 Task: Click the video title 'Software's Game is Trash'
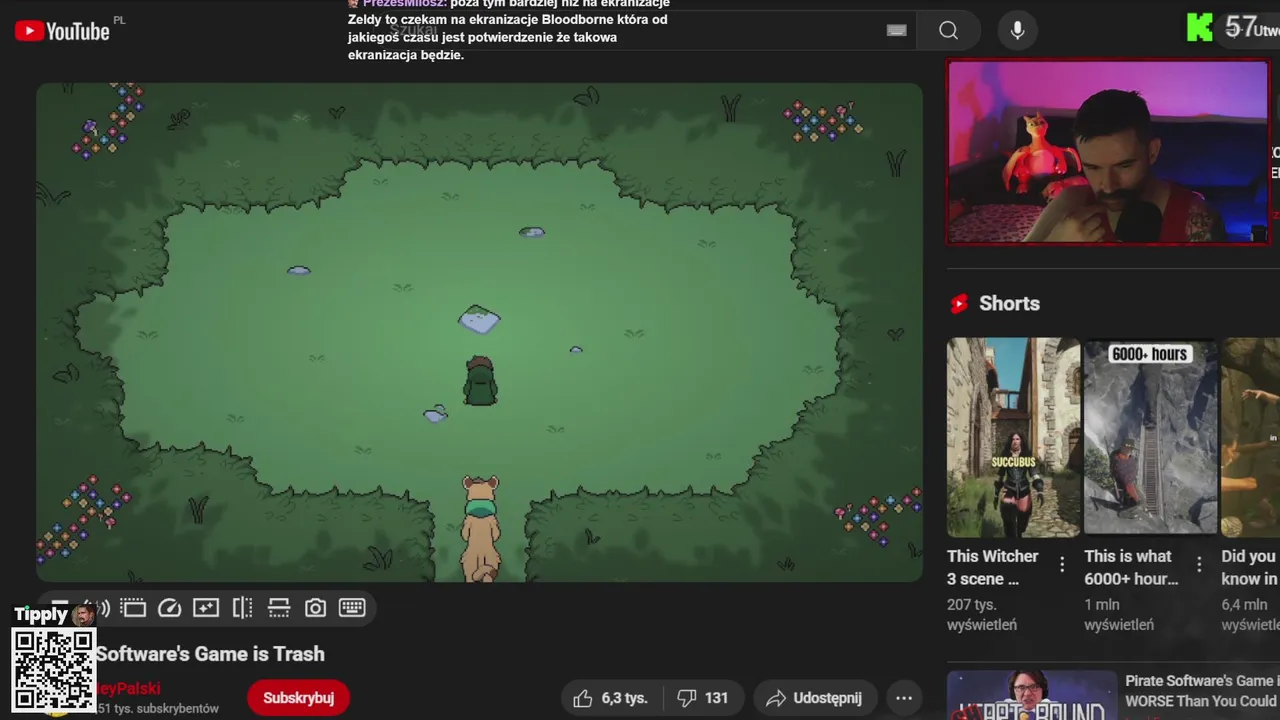click(210, 654)
